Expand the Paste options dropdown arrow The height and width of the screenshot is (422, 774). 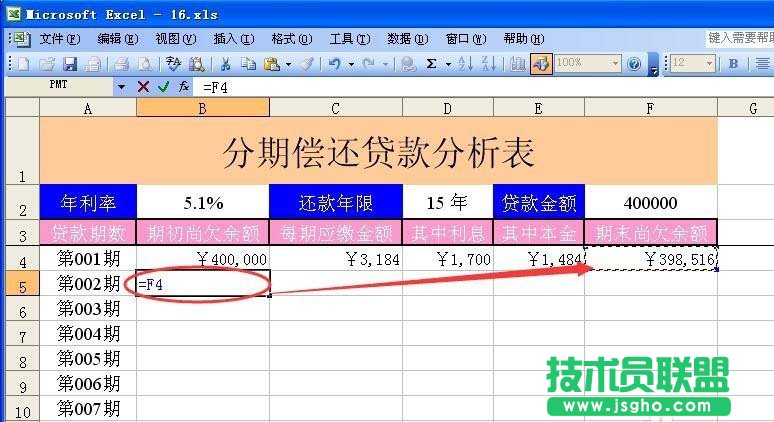click(288, 64)
